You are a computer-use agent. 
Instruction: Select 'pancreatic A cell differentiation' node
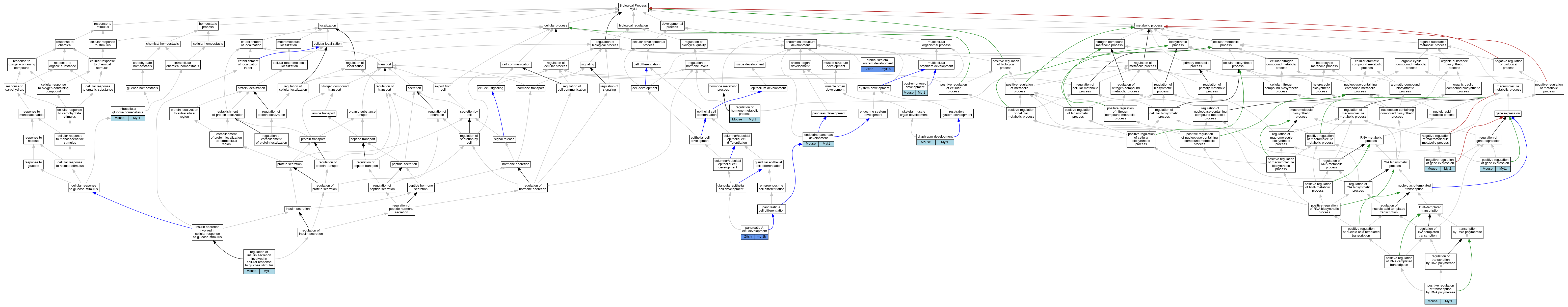(771, 209)
